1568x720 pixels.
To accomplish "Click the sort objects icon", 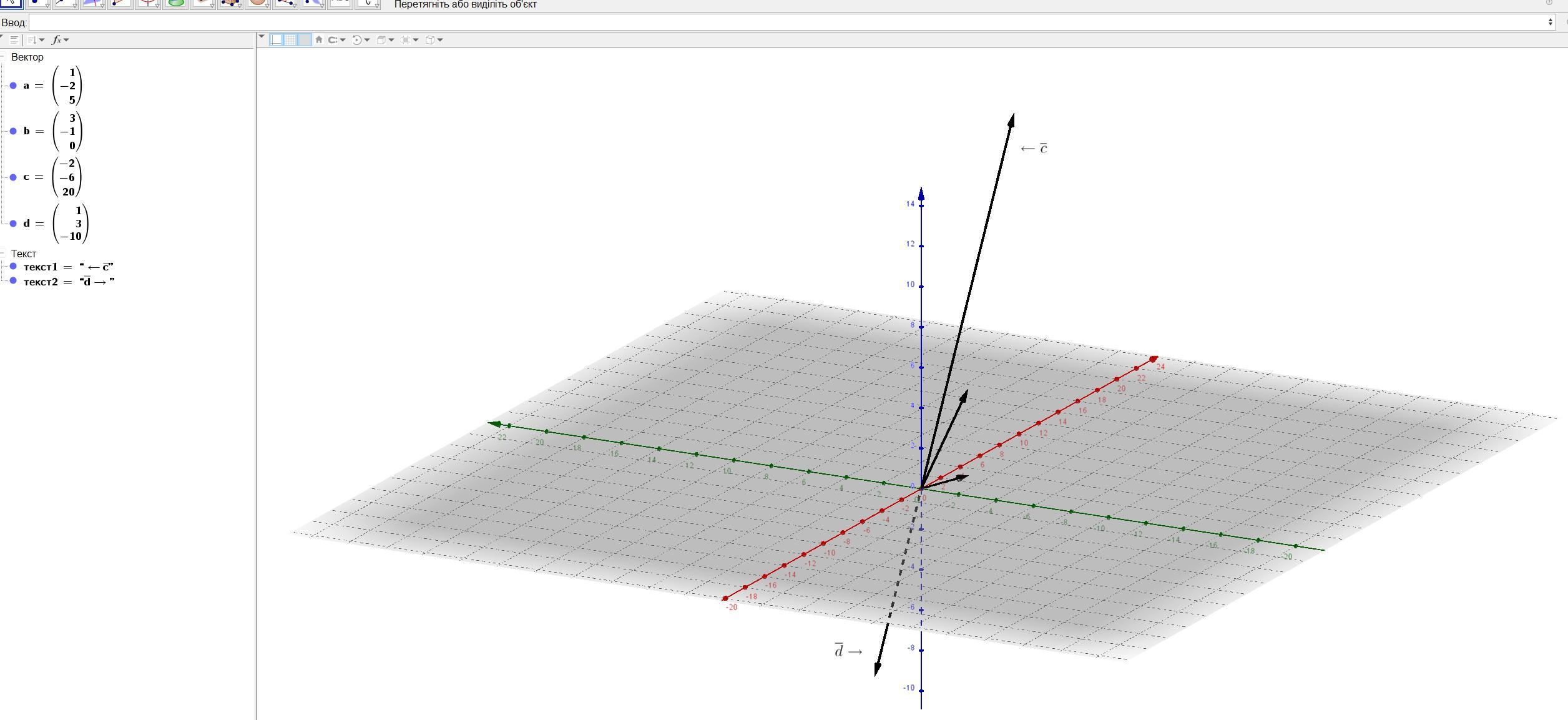I will point(33,40).
